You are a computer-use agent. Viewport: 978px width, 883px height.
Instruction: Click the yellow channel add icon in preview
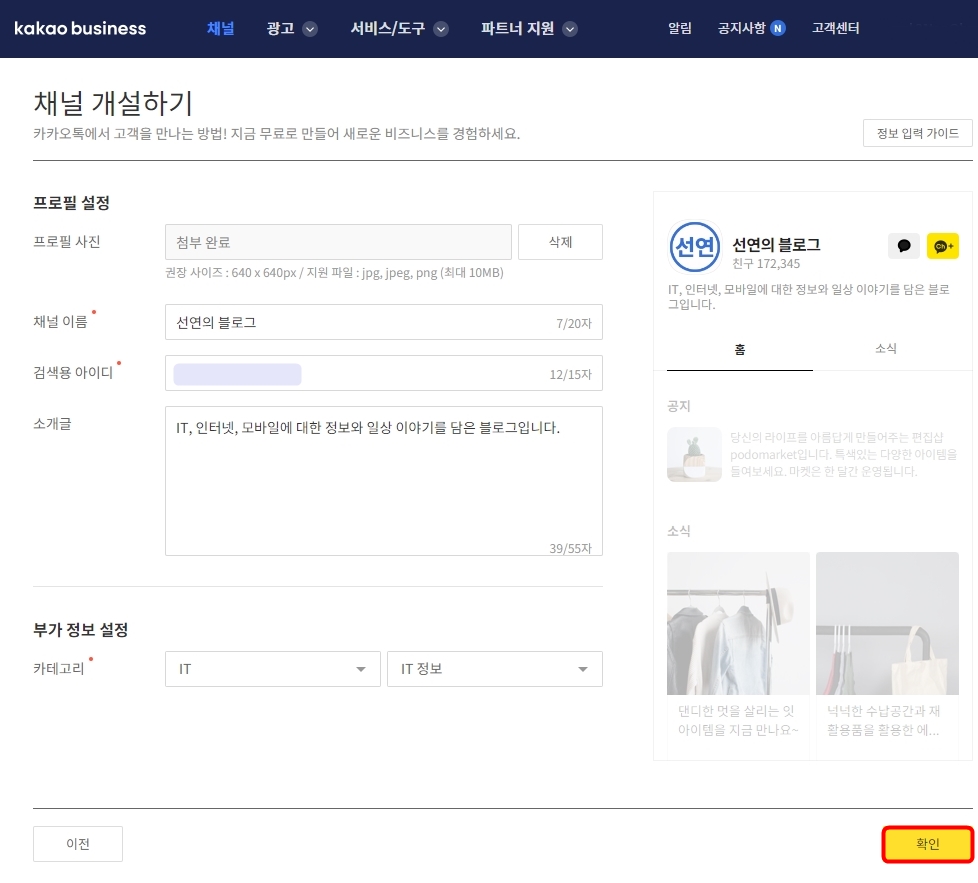(x=942, y=246)
